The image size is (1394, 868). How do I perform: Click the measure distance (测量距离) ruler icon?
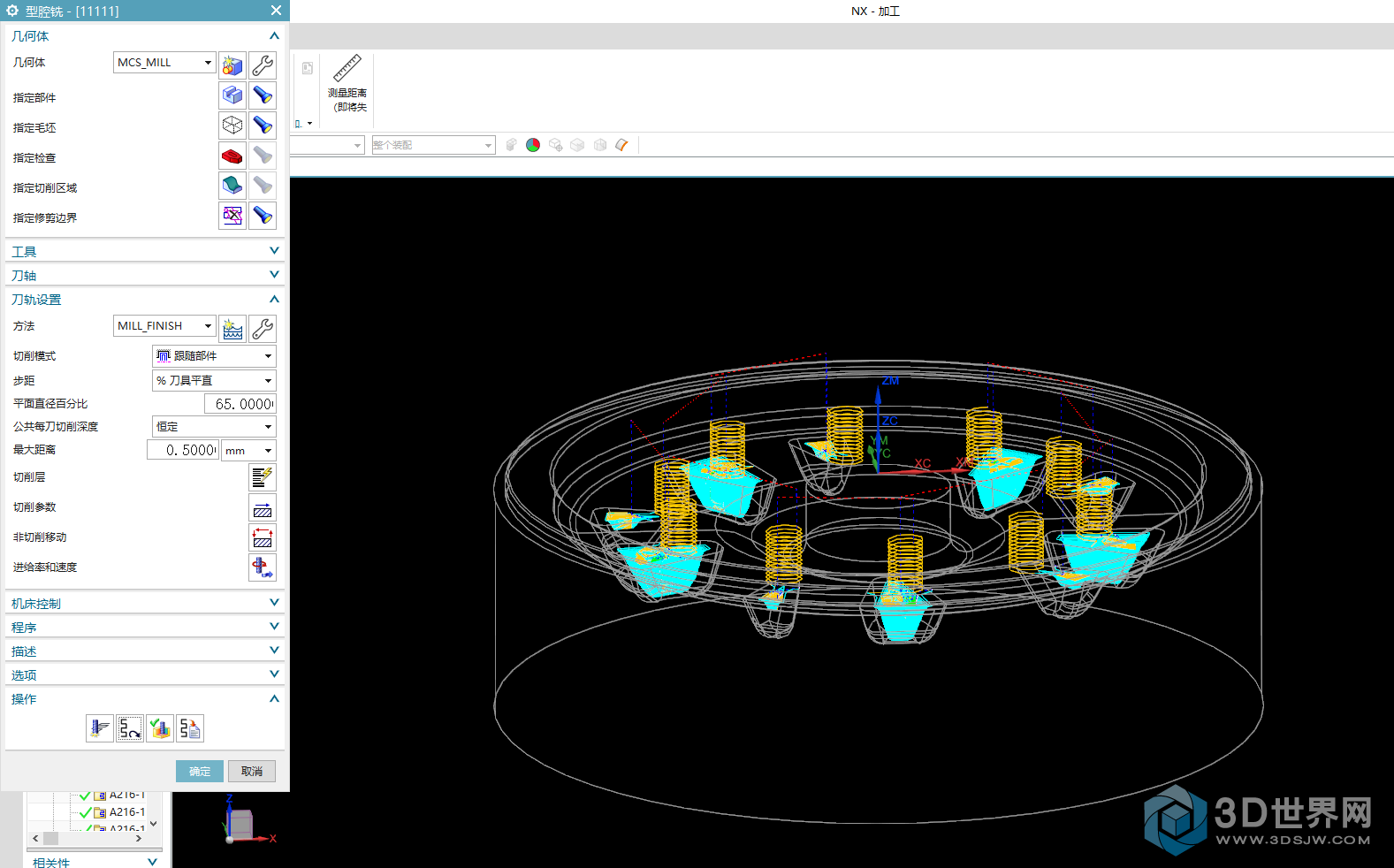coord(347,68)
